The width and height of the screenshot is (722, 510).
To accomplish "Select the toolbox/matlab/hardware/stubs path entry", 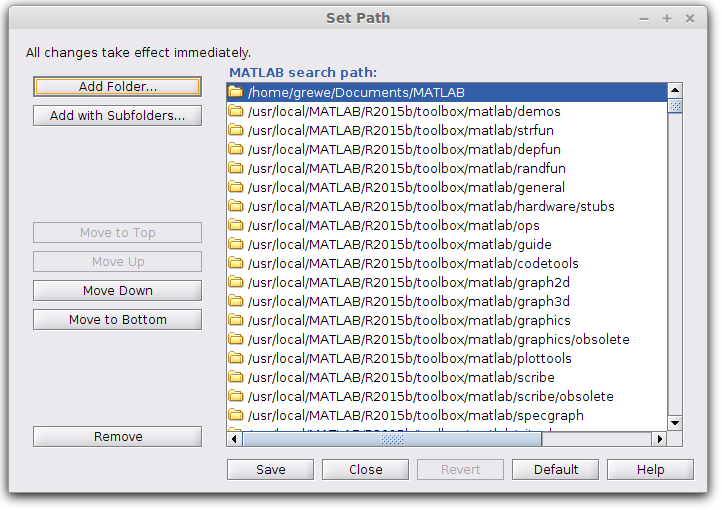I will click(430, 206).
